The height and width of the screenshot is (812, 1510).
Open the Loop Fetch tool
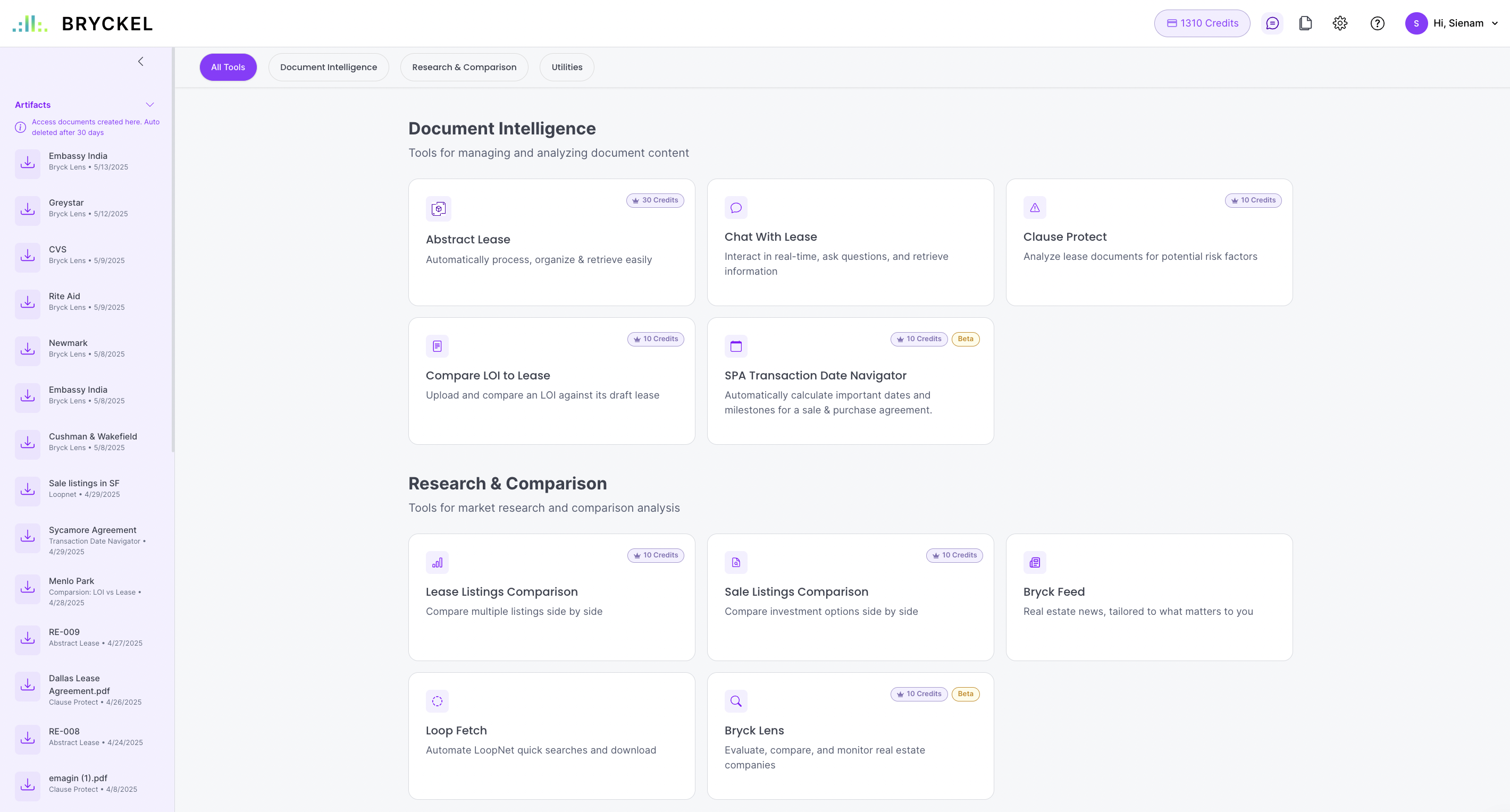pos(551,736)
